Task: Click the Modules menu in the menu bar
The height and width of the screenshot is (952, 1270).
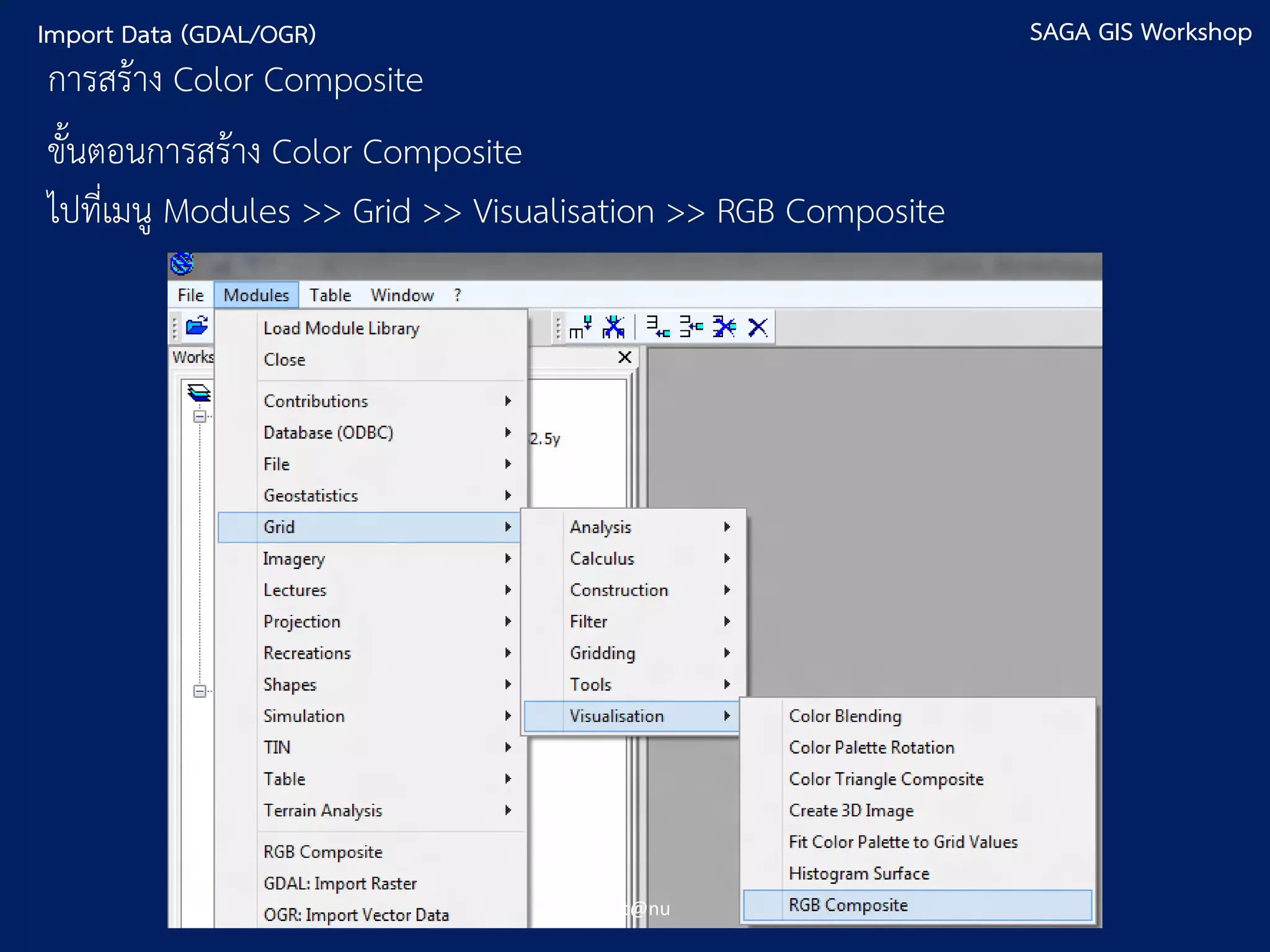Action: (256, 295)
